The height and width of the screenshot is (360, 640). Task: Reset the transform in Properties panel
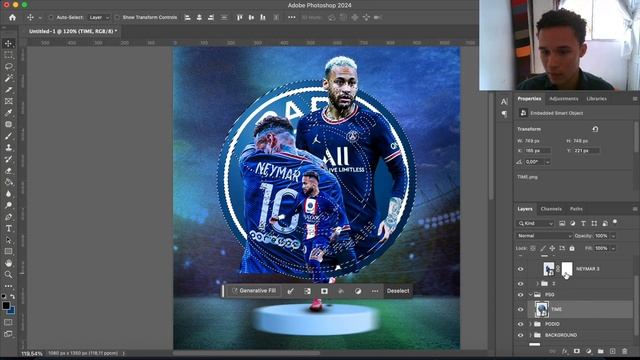[x=595, y=129]
